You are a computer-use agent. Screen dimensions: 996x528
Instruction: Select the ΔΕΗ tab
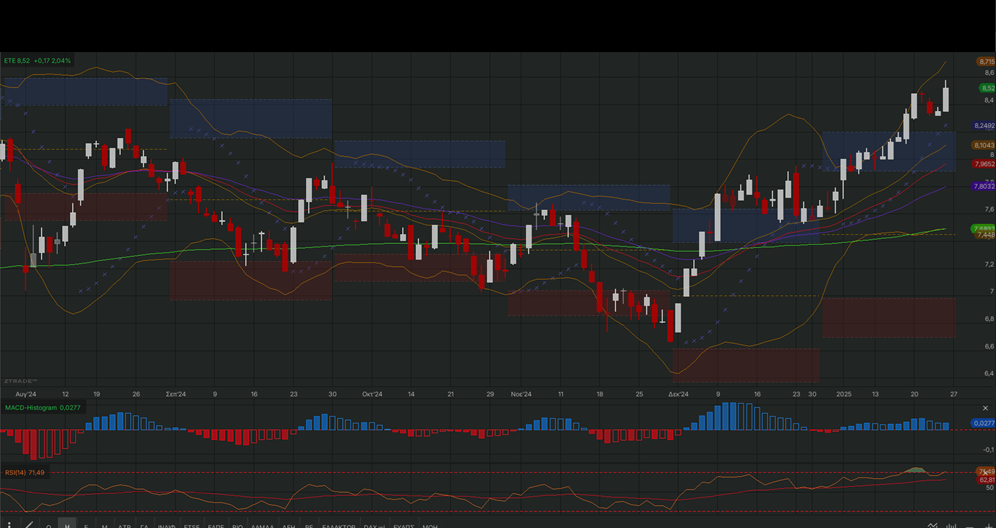point(289,526)
